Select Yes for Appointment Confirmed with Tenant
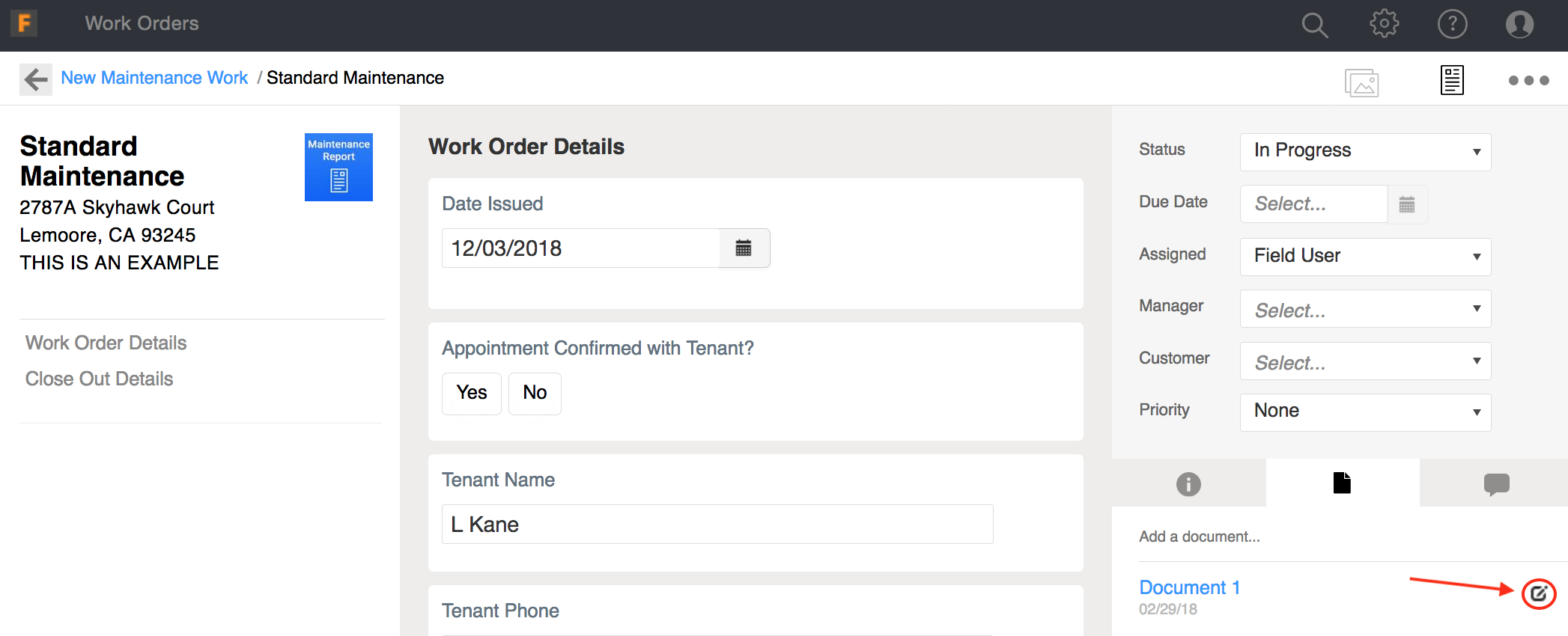1568x636 pixels. click(472, 393)
